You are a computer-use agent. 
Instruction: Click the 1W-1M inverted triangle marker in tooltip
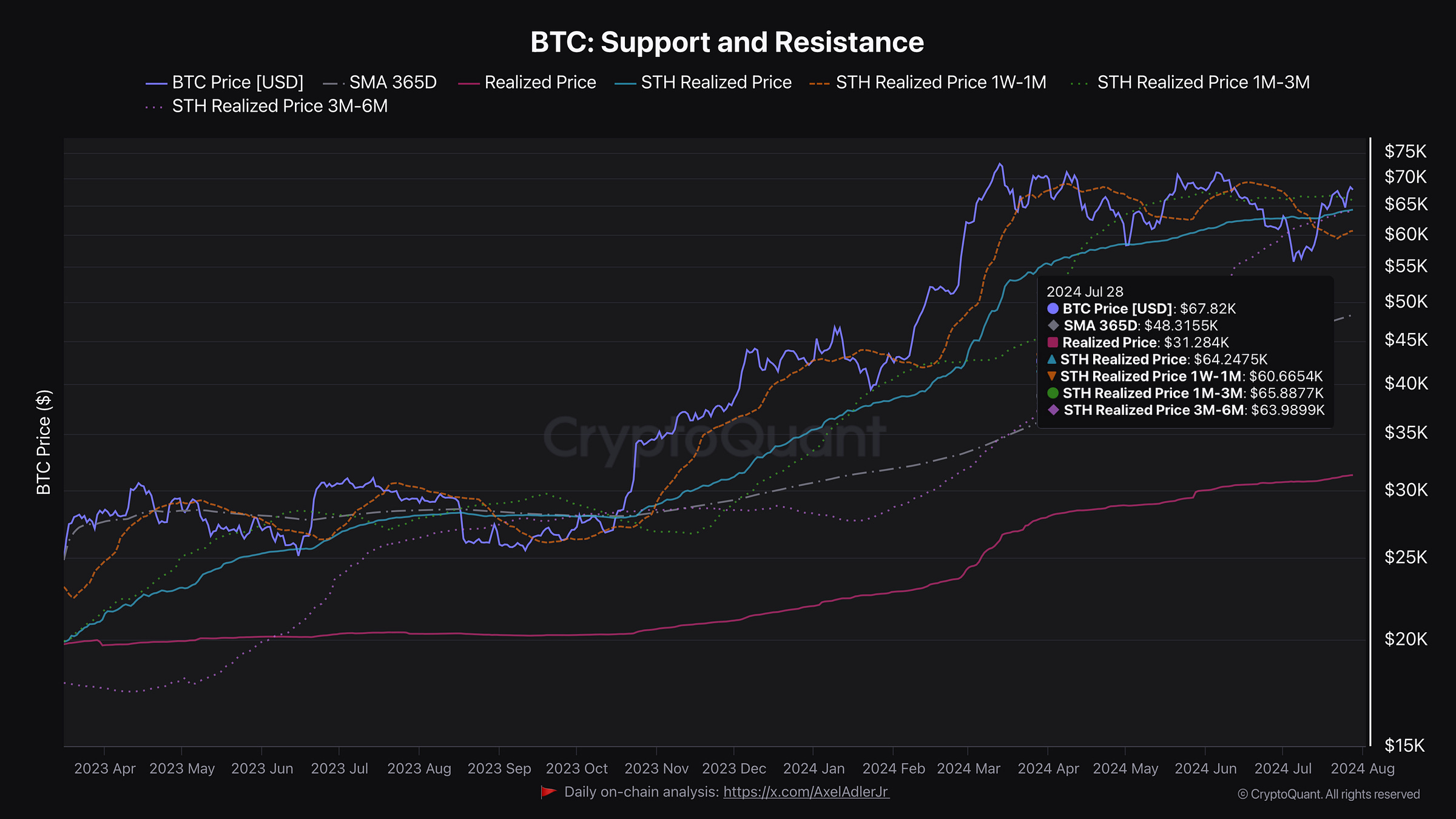point(1052,376)
